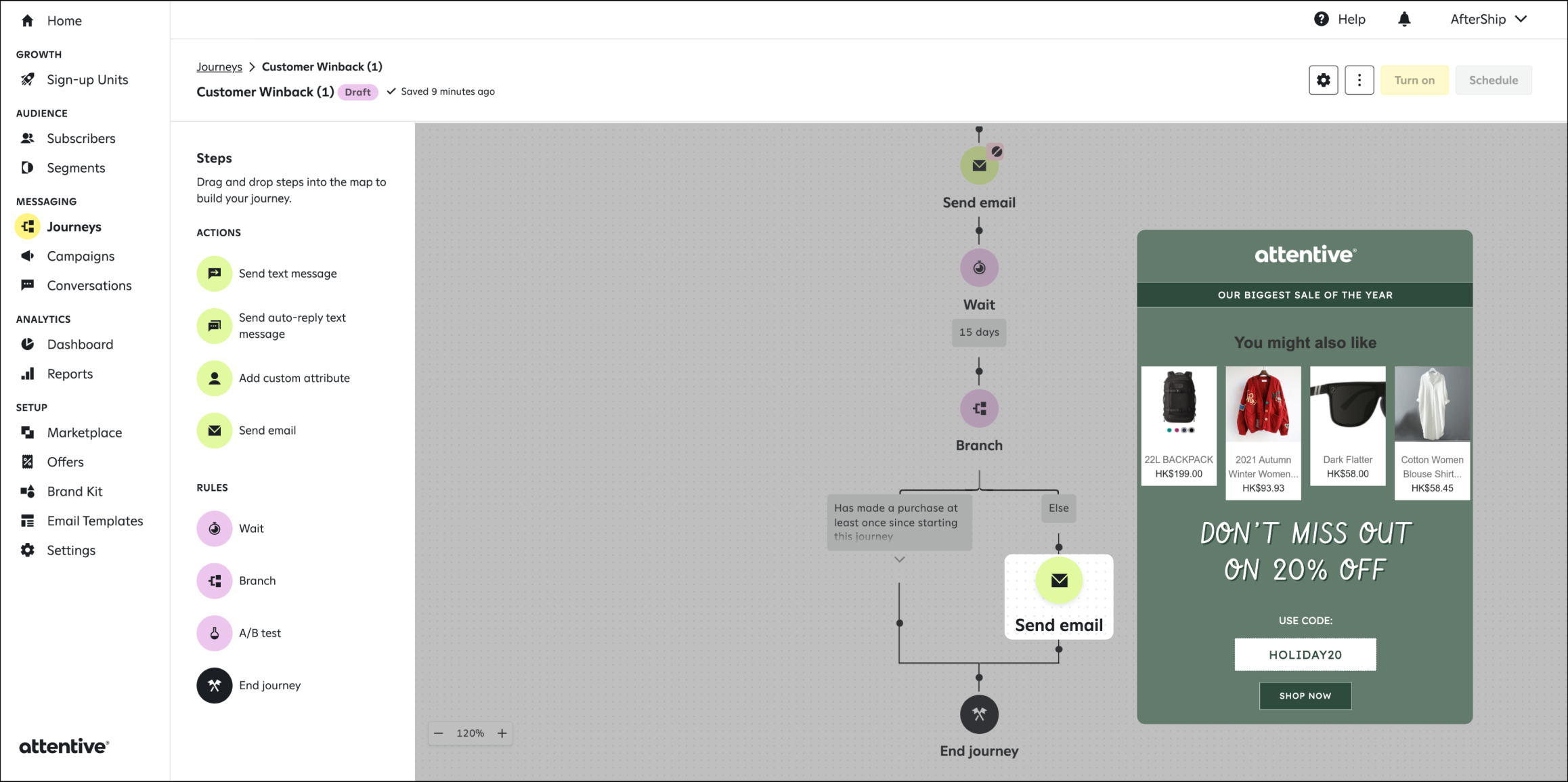Click the Draft status badge
The height and width of the screenshot is (782, 1568).
pyautogui.click(x=357, y=92)
